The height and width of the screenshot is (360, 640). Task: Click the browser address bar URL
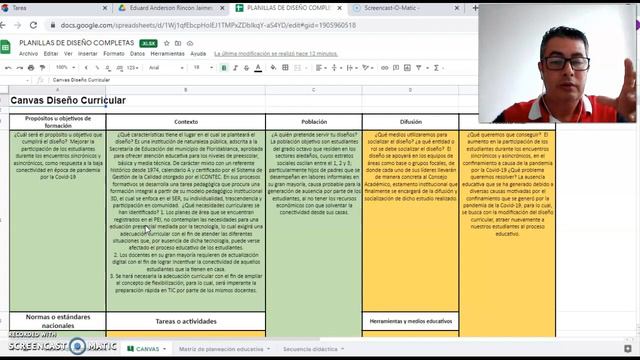(x=208, y=25)
